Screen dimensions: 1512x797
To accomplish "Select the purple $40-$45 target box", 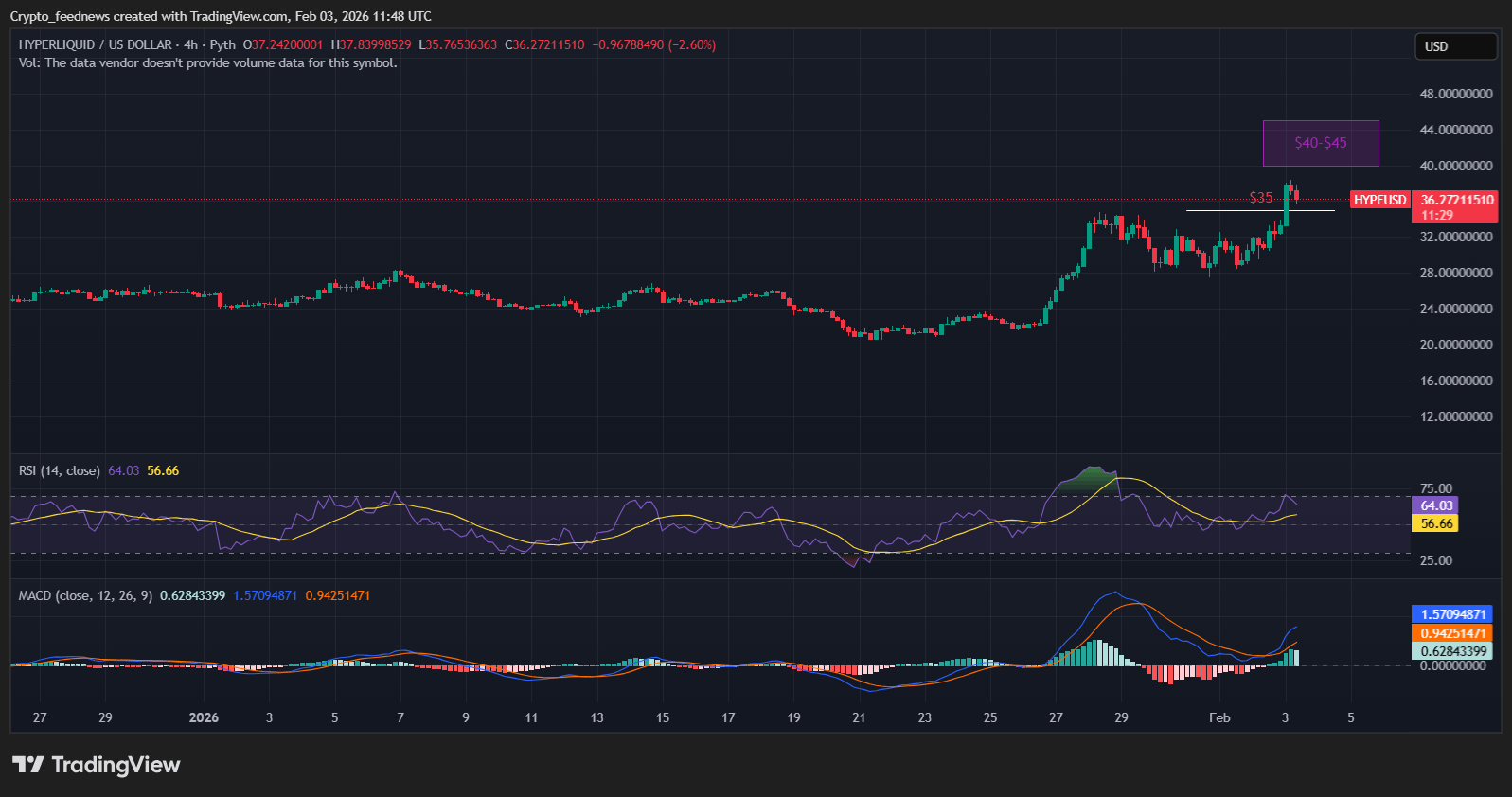I will tap(1321, 143).
